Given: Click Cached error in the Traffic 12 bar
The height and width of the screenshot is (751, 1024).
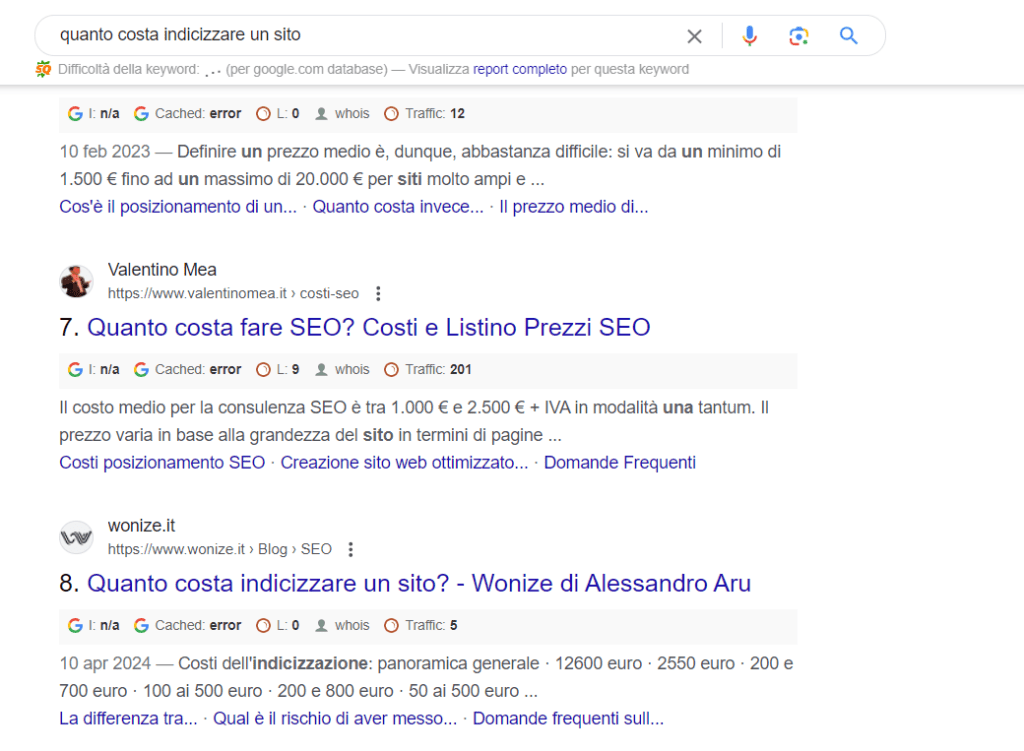Looking at the screenshot, I should coord(187,114).
